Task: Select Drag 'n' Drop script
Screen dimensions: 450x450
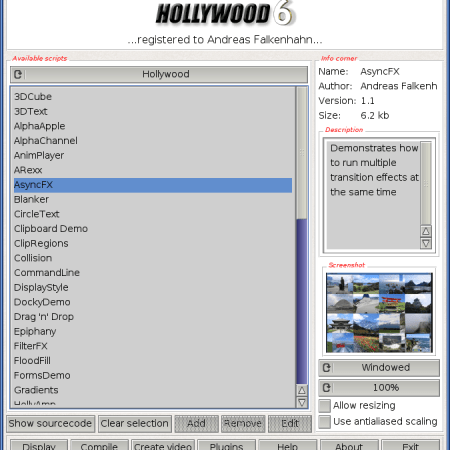Action: click(x=153, y=317)
